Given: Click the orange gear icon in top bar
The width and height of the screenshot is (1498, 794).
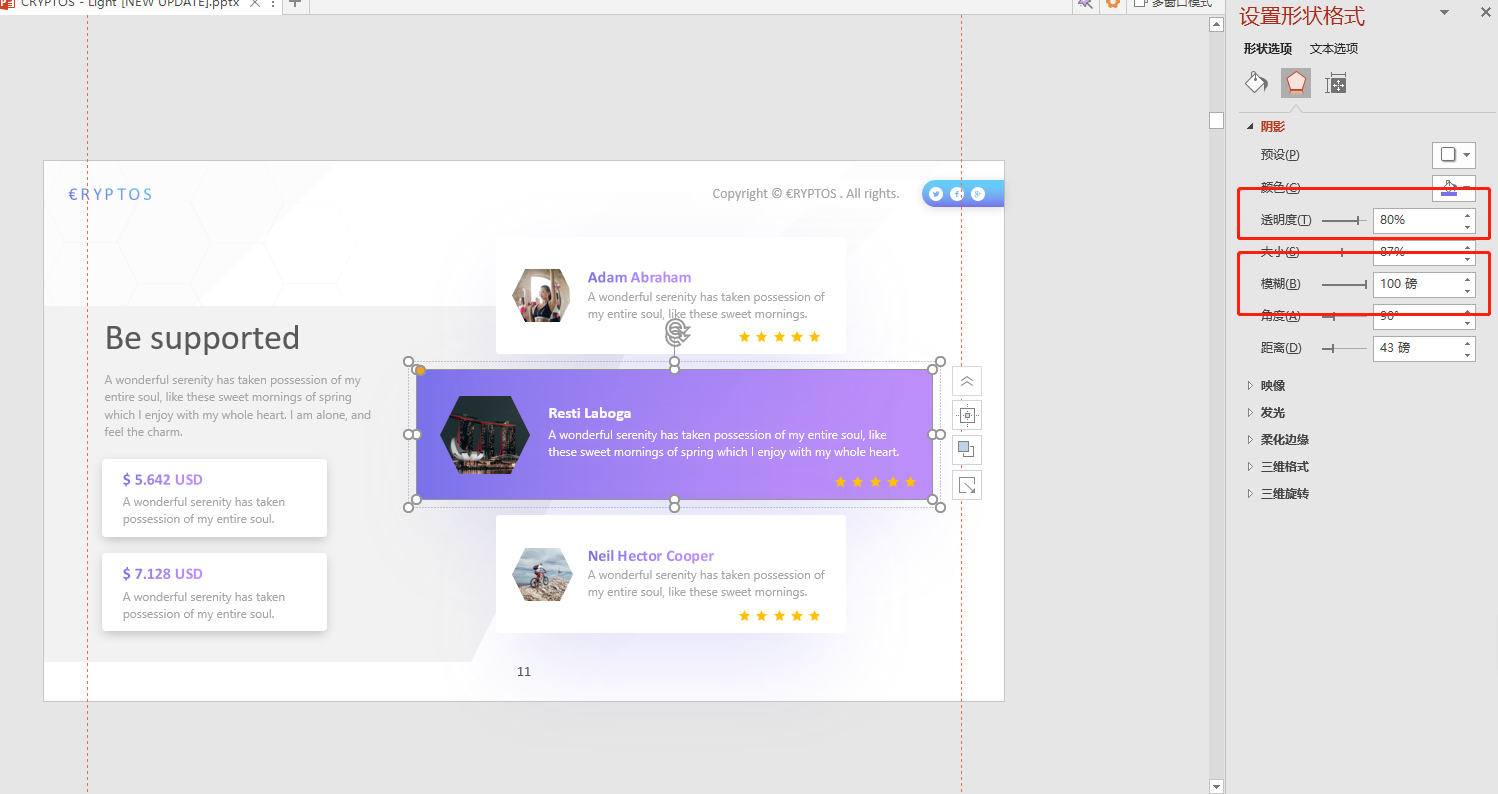Looking at the screenshot, I should (x=1112, y=4).
